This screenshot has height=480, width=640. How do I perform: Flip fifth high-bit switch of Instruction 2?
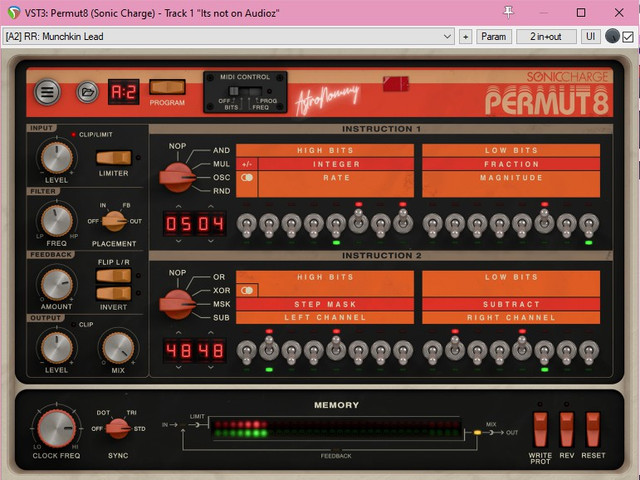336,349
